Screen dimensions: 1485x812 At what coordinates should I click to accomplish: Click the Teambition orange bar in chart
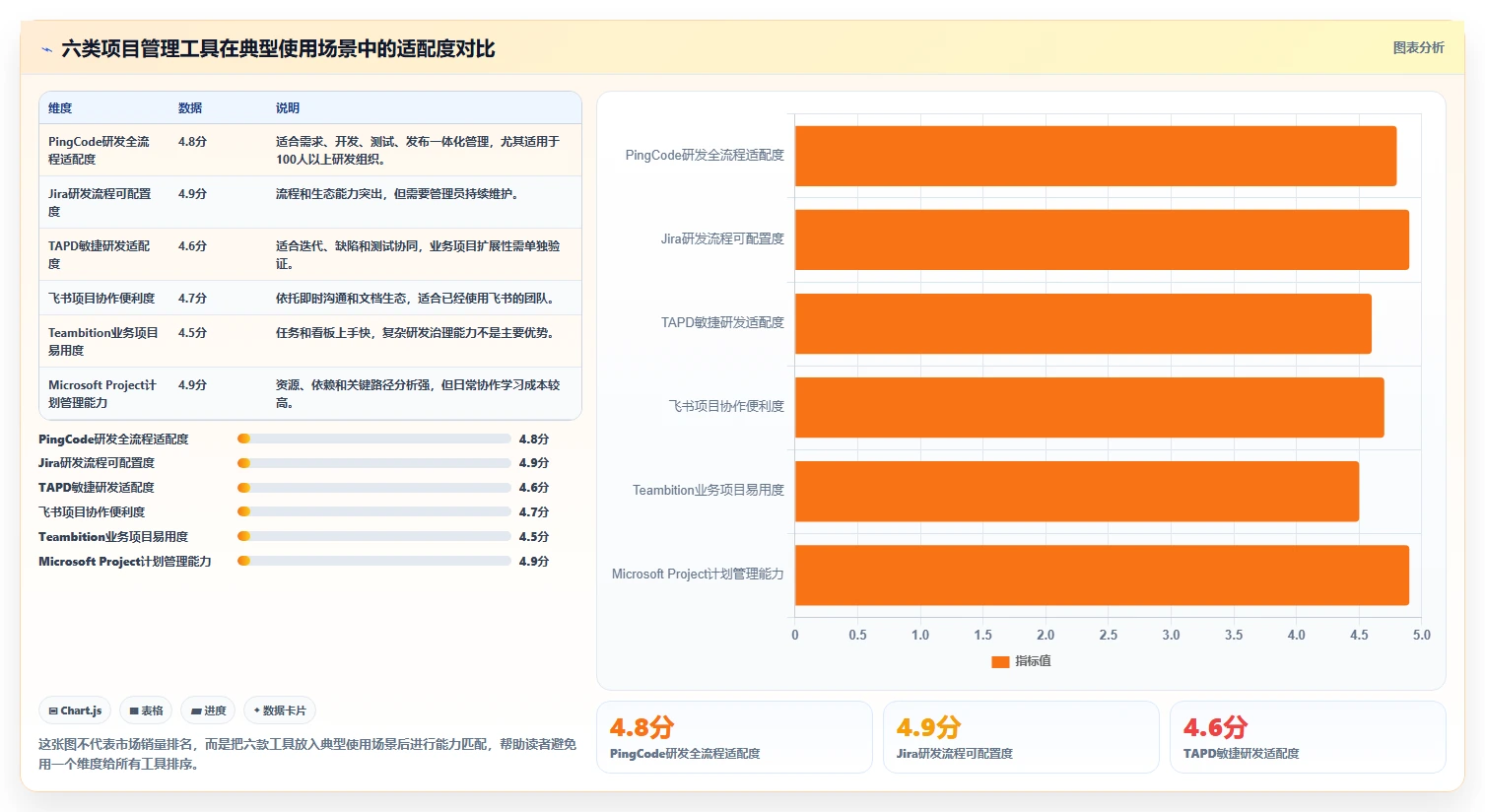tap(1077, 491)
